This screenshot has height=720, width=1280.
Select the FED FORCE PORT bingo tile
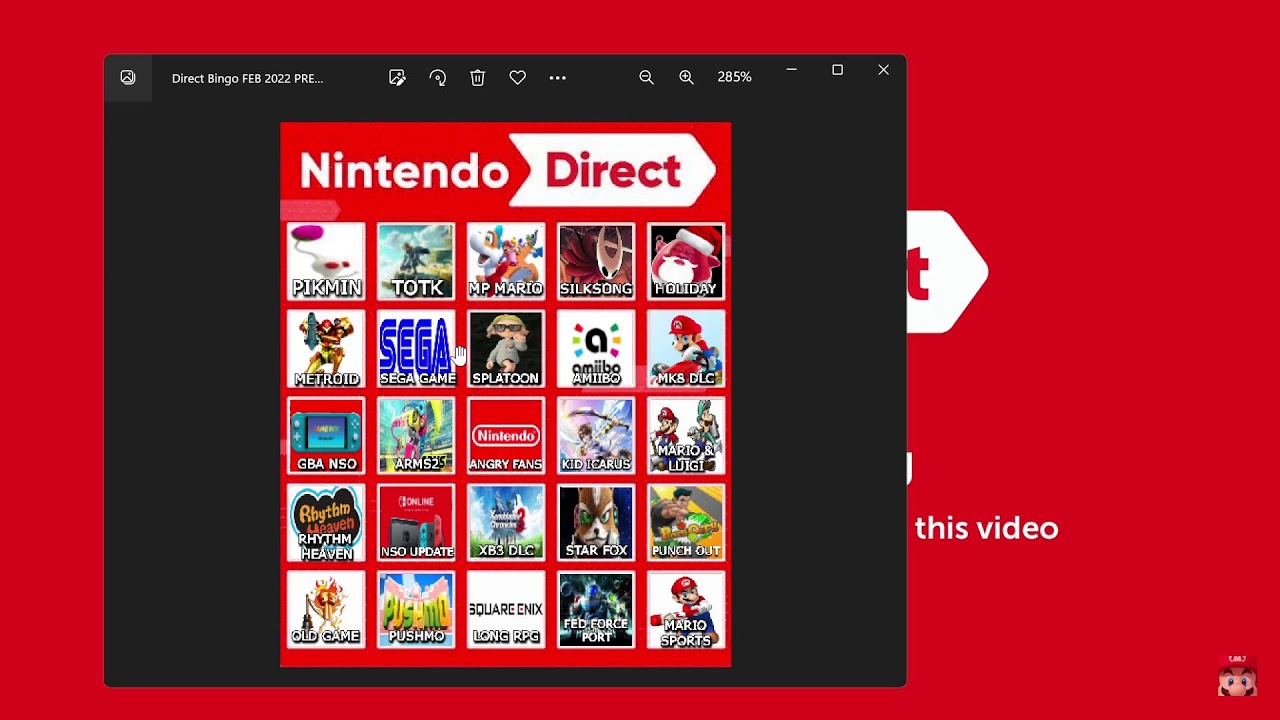(596, 610)
